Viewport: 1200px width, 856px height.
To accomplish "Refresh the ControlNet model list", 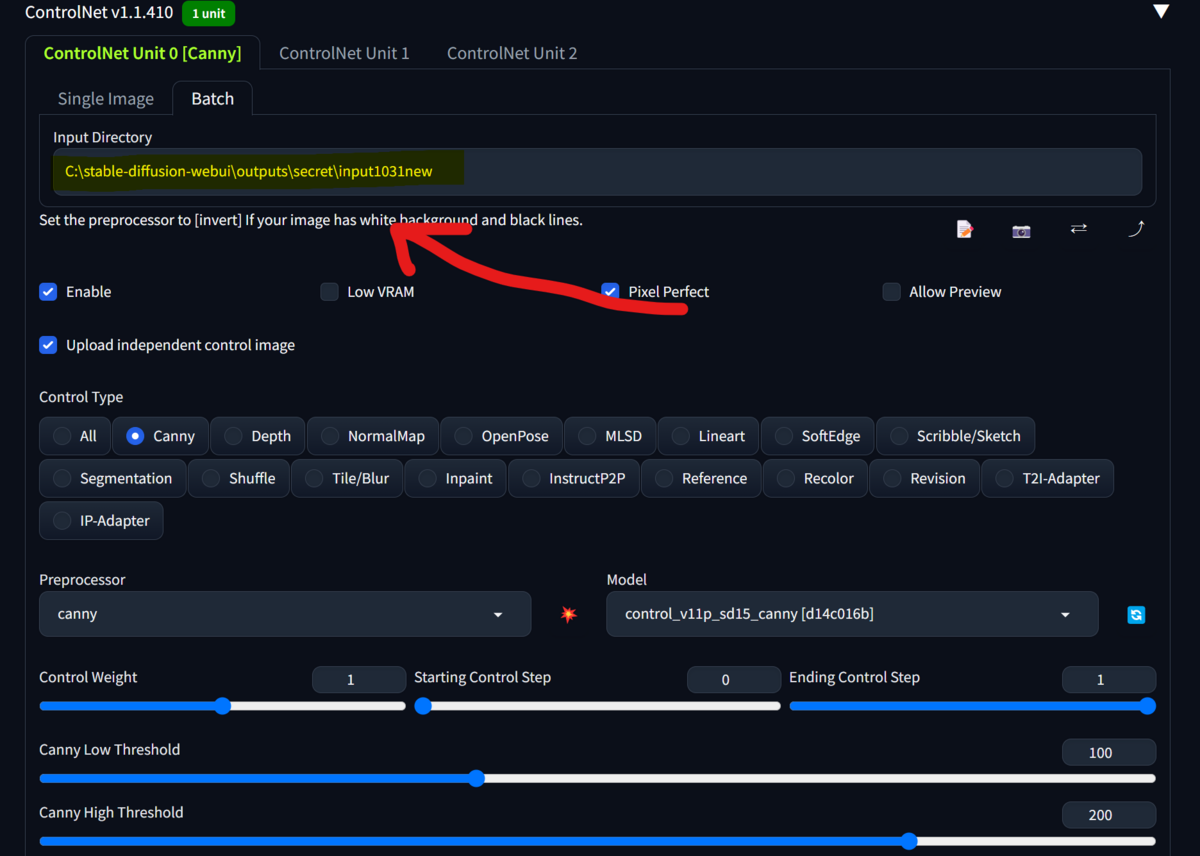I will (x=1136, y=614).
